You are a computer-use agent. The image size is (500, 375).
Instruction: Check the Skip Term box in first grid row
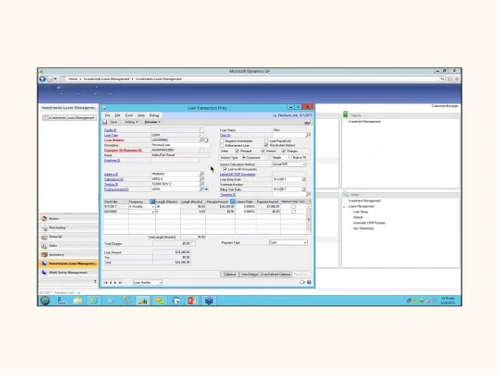click(294, 207)
